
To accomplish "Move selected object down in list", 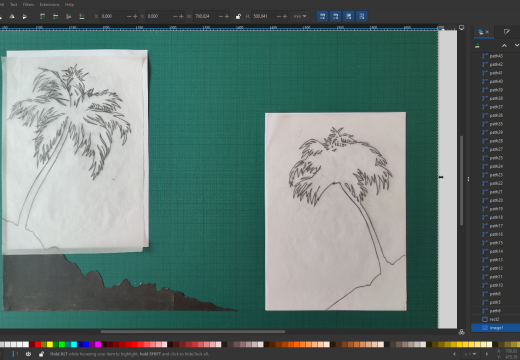I will [516, 46].
